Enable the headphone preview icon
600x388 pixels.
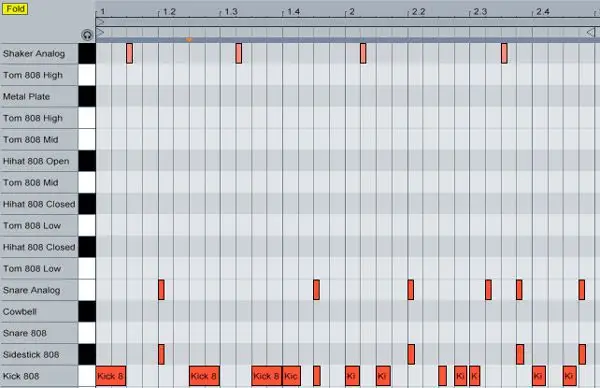click(87, 35)
